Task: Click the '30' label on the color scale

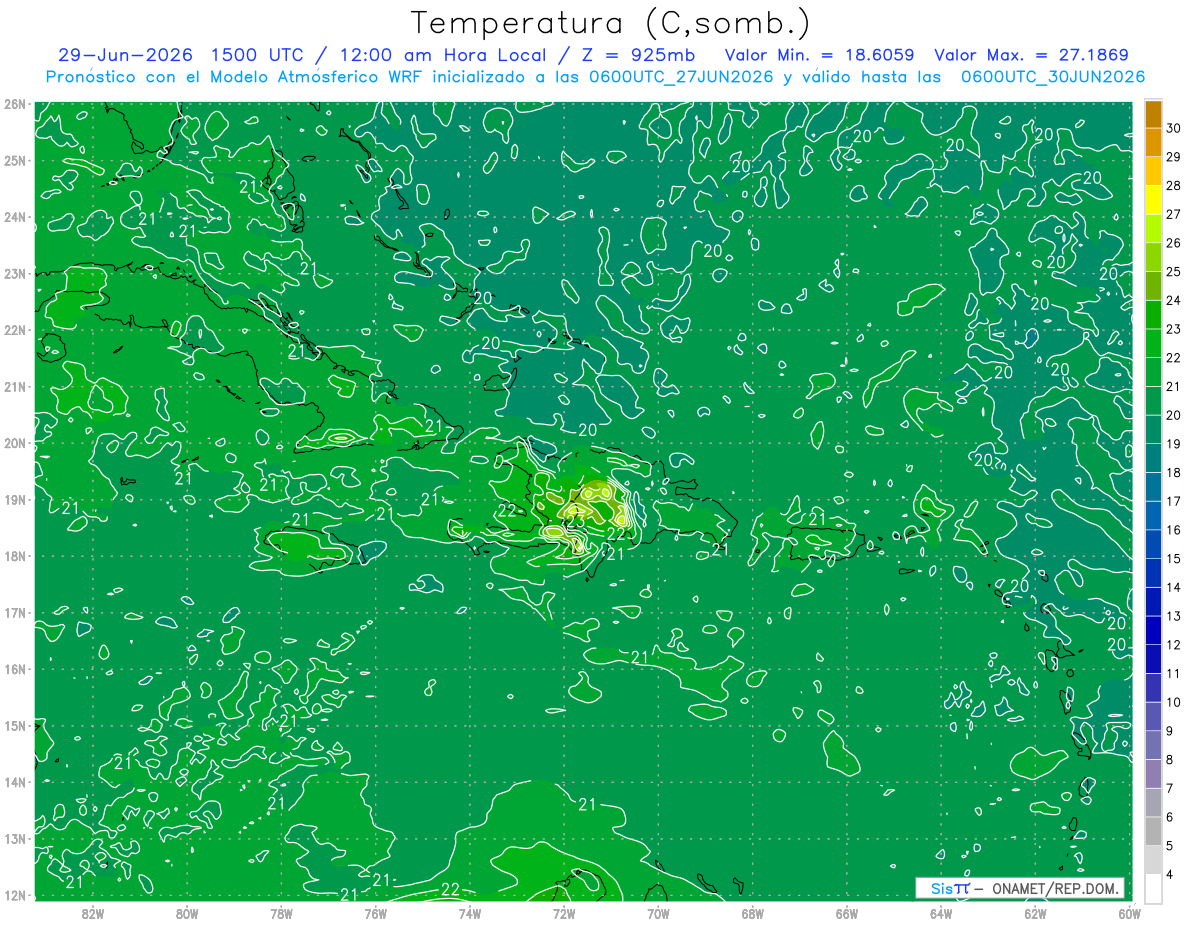Action: (1174, 128)
